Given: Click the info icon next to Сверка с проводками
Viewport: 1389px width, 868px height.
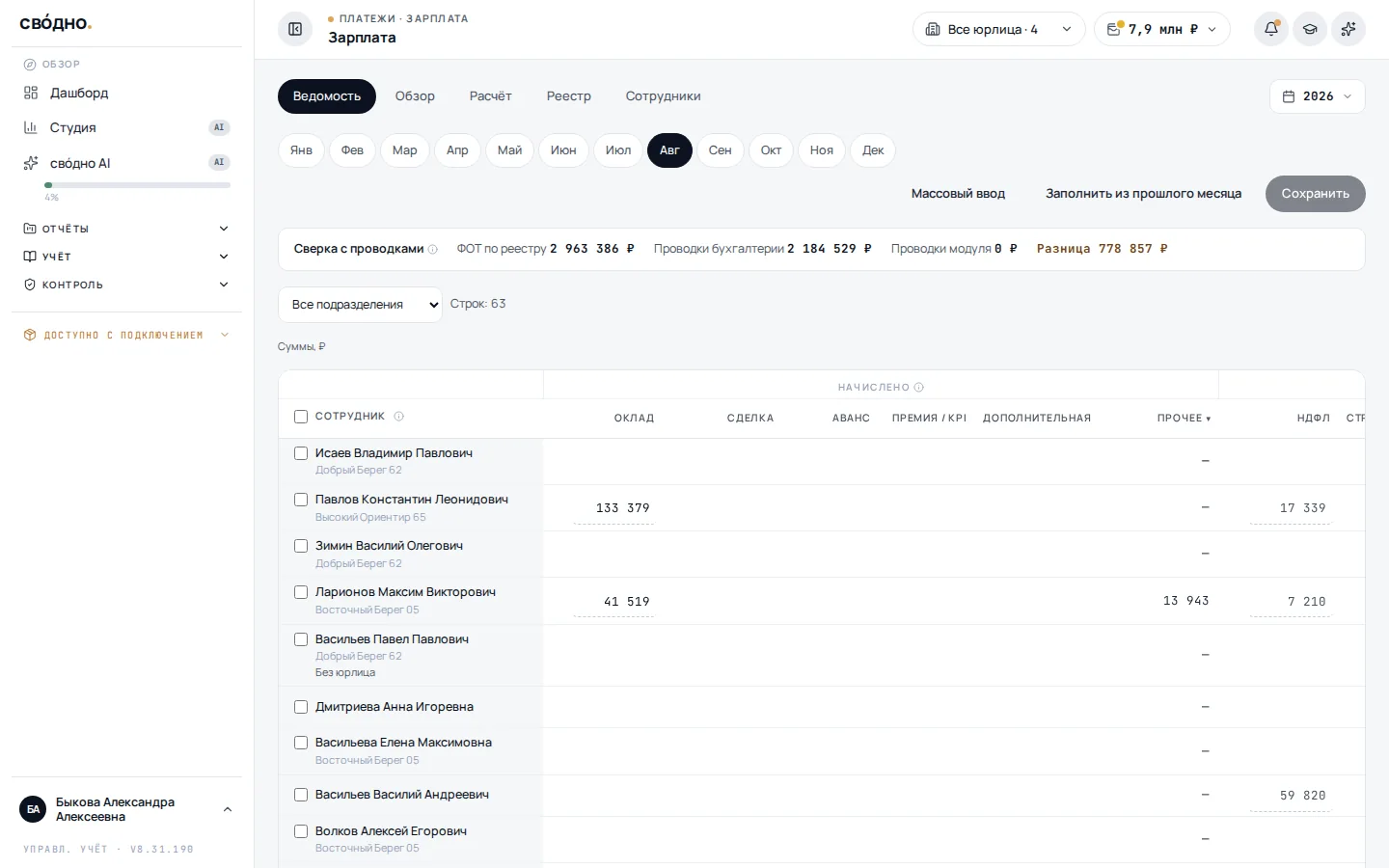Looking at the screenshot, I should pyautogui.click(x=433, y=249).
